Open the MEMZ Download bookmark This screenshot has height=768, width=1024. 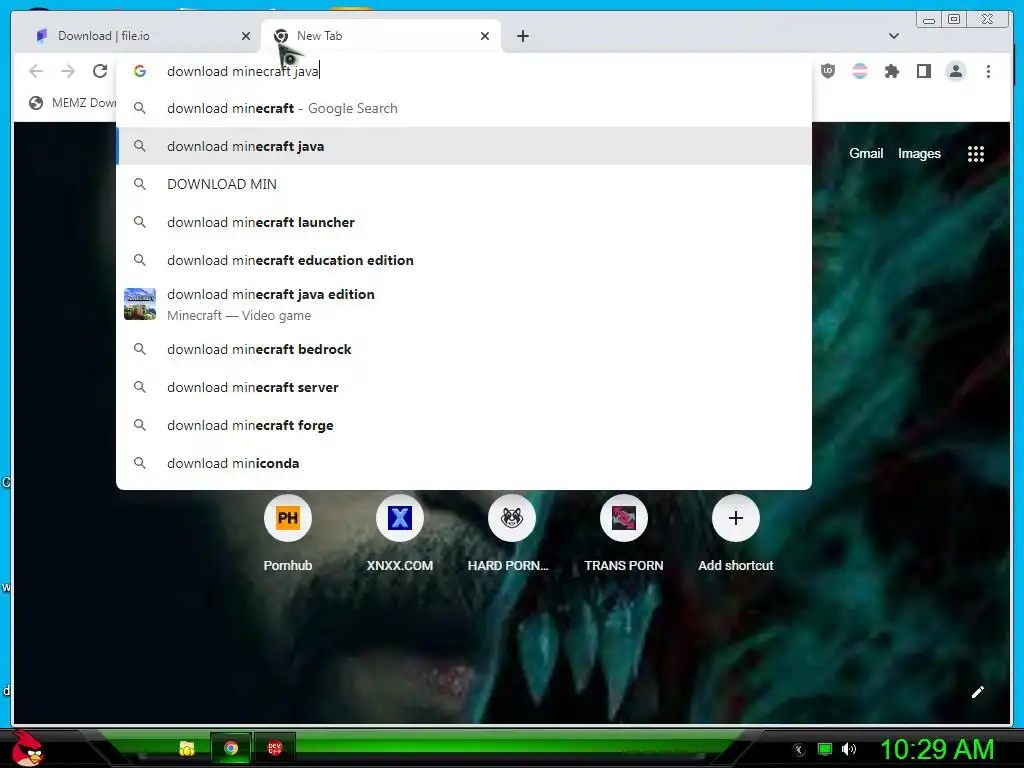(72, 103)
